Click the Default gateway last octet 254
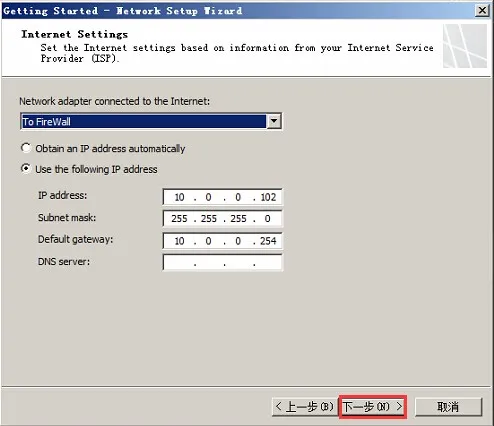The width and height of the screenshot is (494, 426). tap(268, 241)
